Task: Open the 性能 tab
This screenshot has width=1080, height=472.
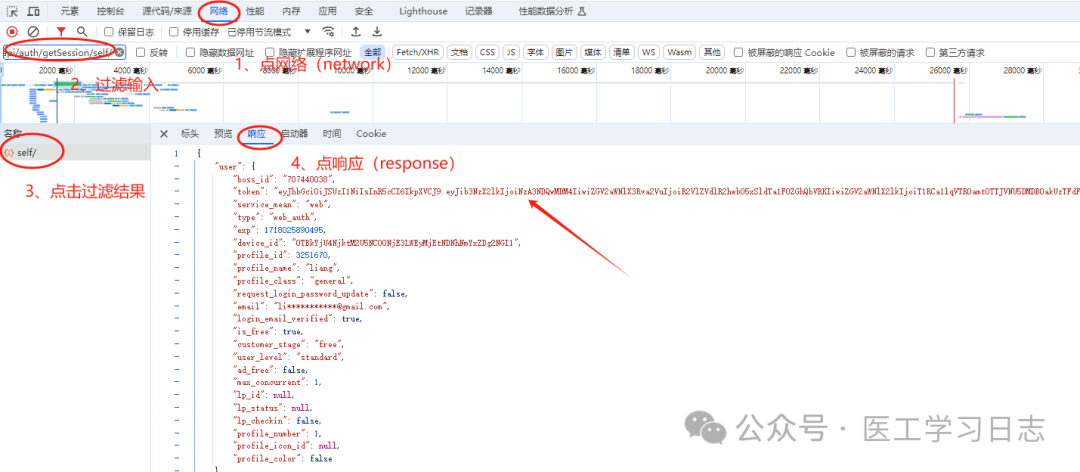Action: [x=255, y=12]
